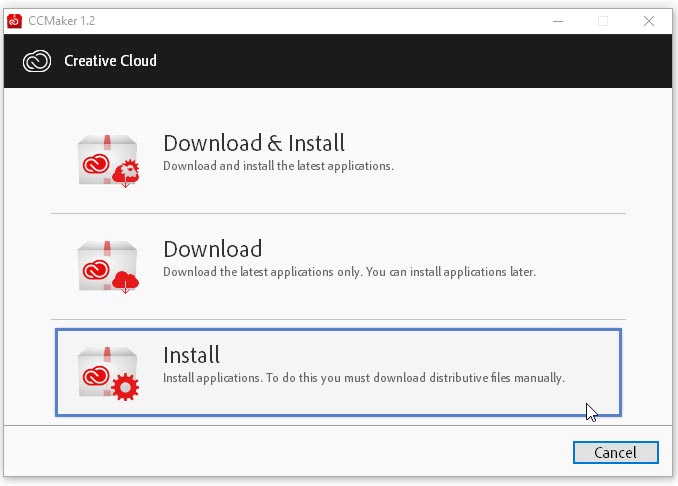Click the Install package gear icon
Image resolution: width=678 pixels, height=486 pixels.
[x=109, y=373]
